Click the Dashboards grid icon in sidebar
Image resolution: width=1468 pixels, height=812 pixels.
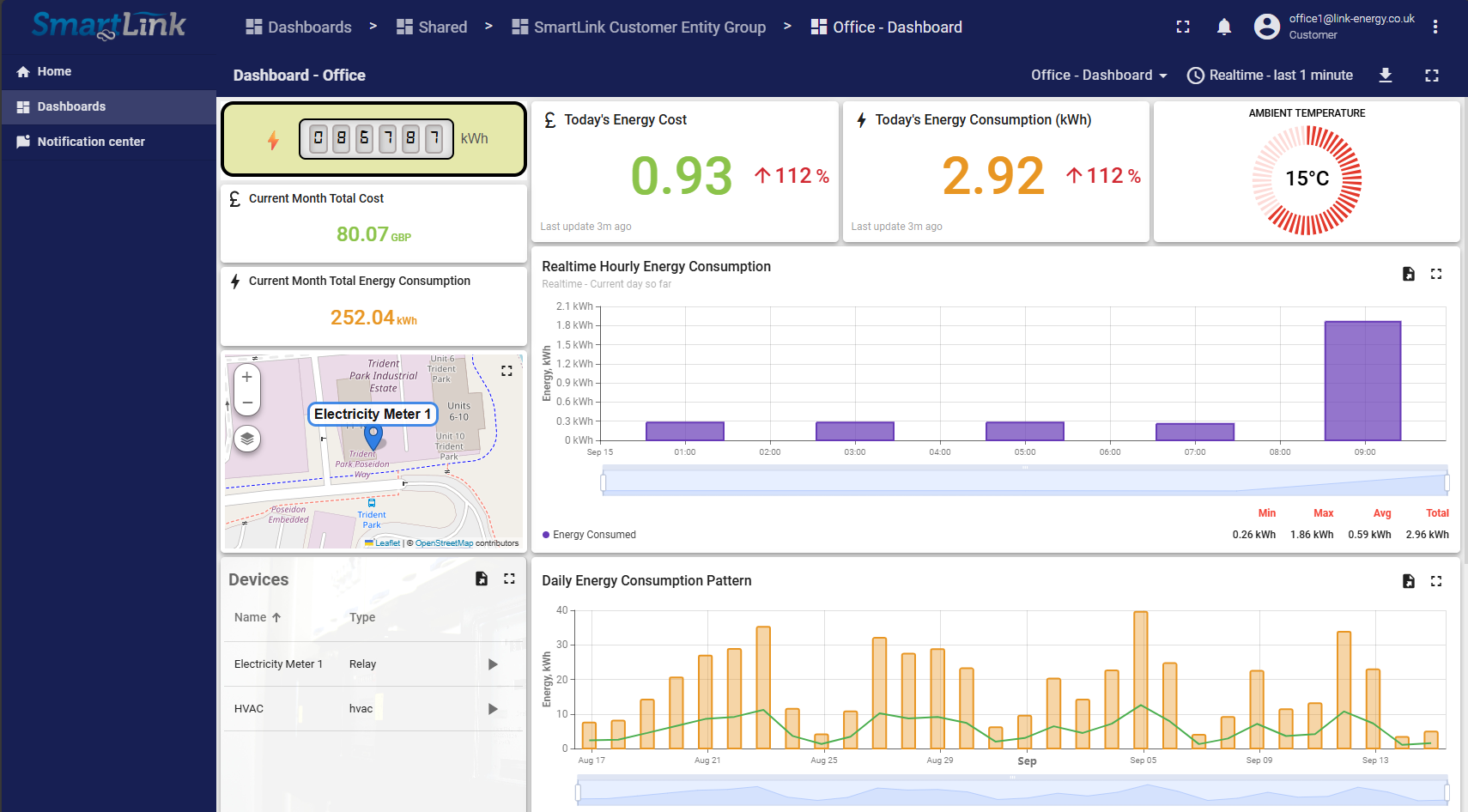pos(23,106)
